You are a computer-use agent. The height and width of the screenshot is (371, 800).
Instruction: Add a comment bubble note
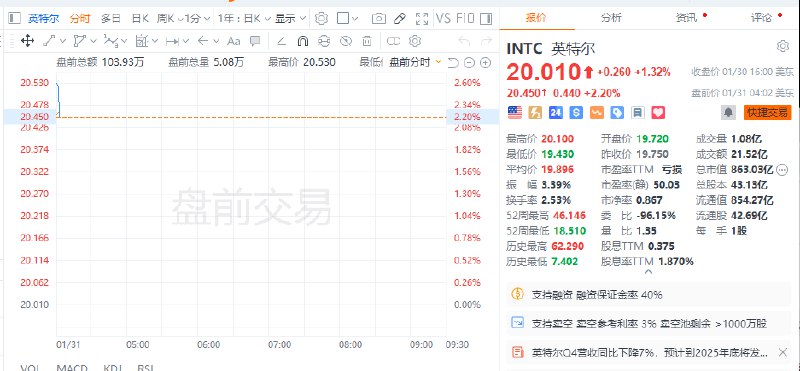click(255, 41)
